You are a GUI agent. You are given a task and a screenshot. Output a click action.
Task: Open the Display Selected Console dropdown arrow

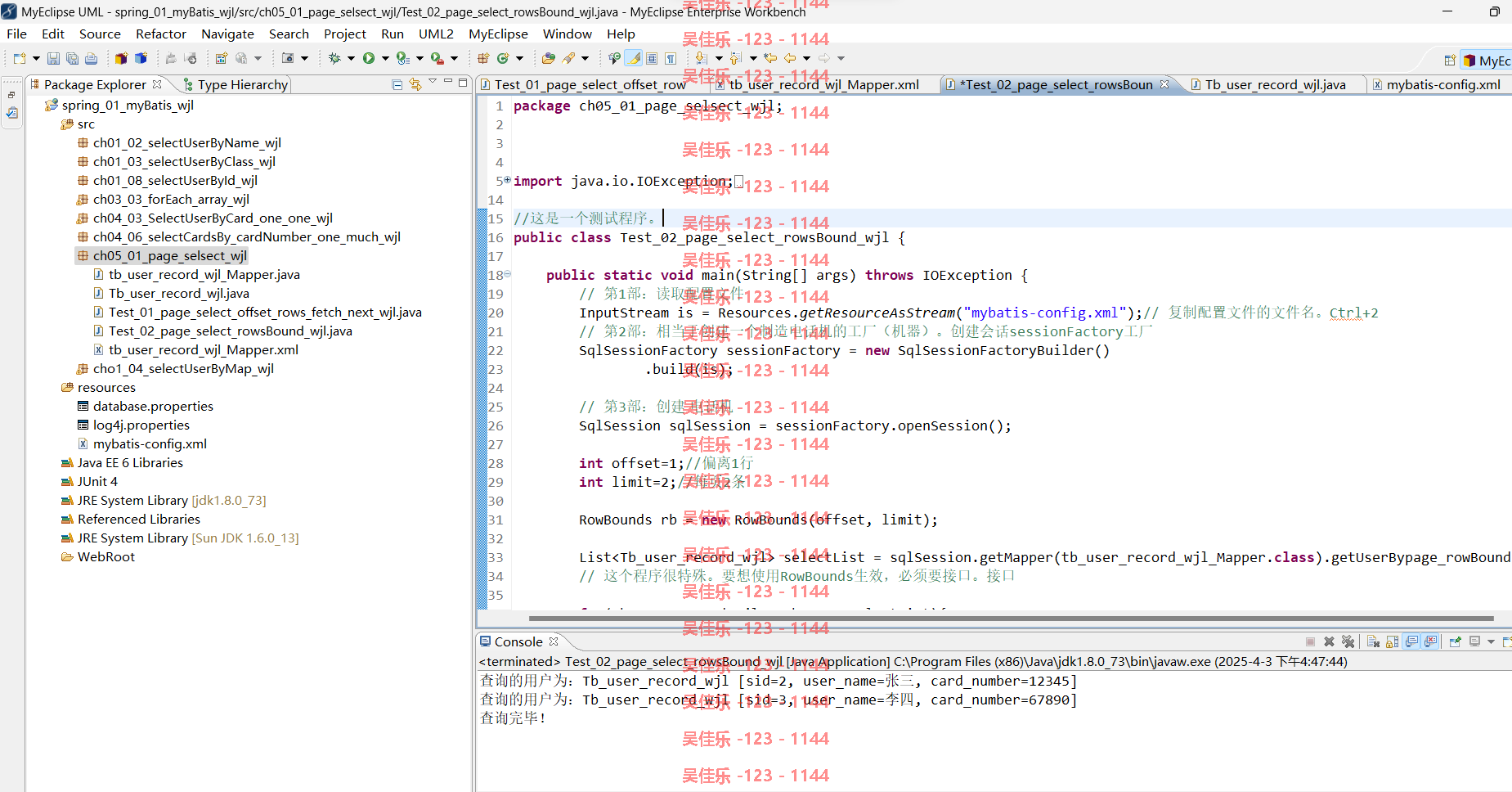tap(1491, 642)
